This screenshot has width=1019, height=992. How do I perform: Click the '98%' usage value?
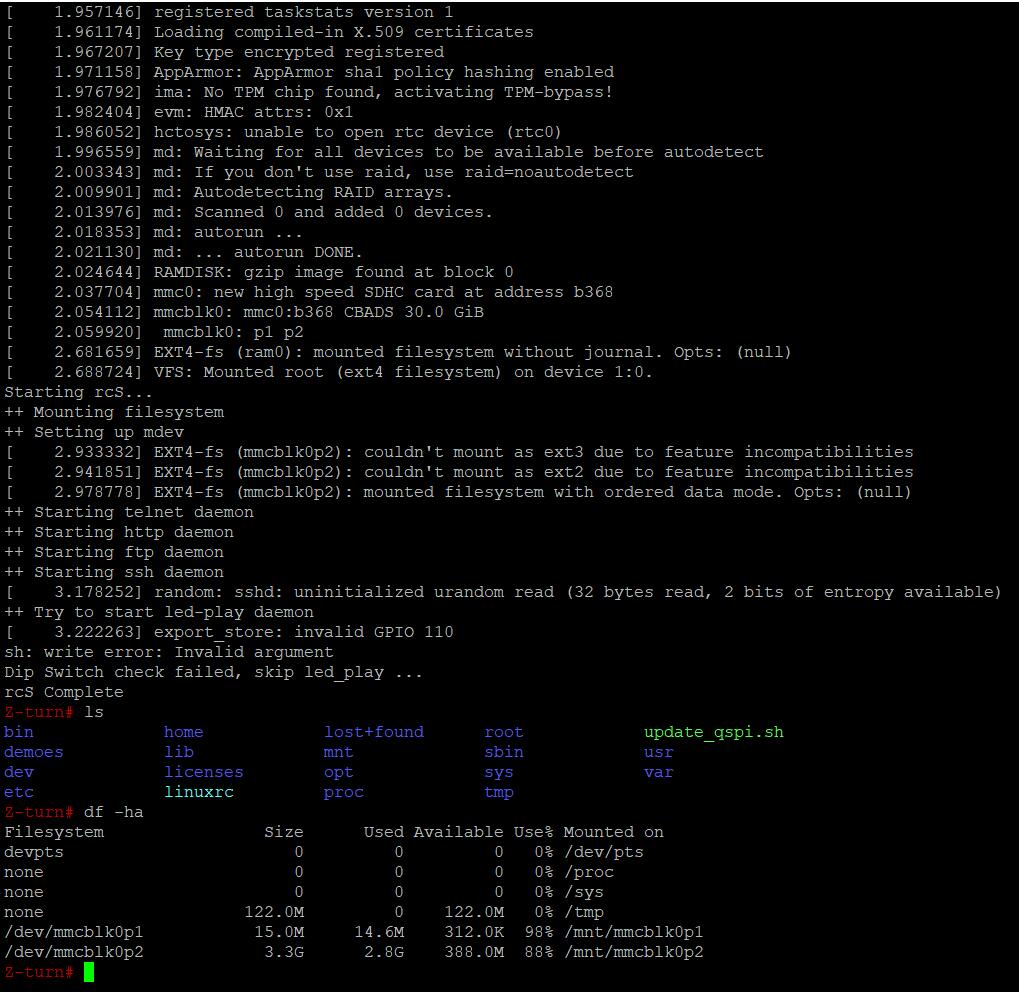pos(539,932)
